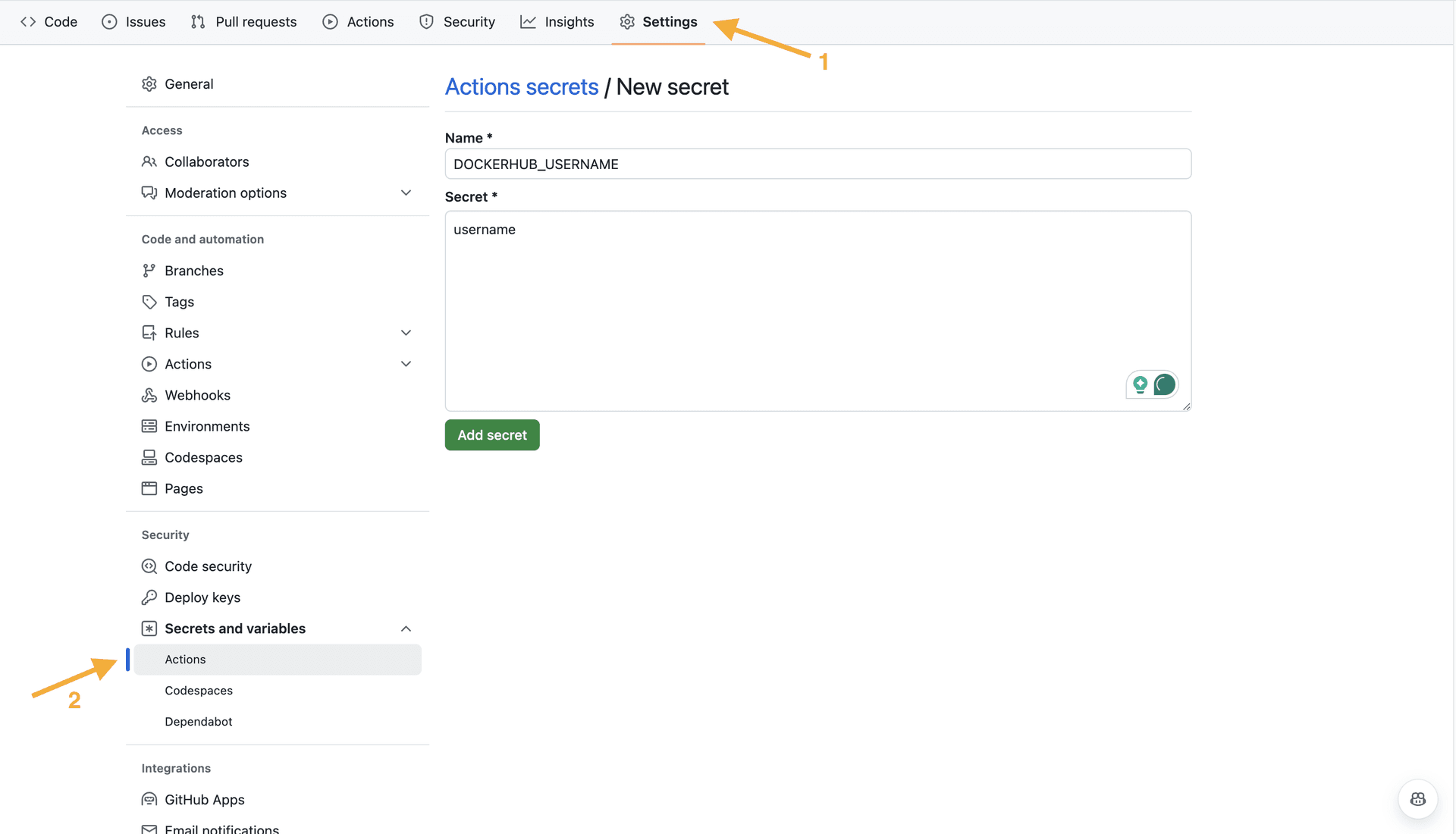The image size is (1456, 834).
Task: Expand the Rules section chevron
Action: tap(406, 333)
